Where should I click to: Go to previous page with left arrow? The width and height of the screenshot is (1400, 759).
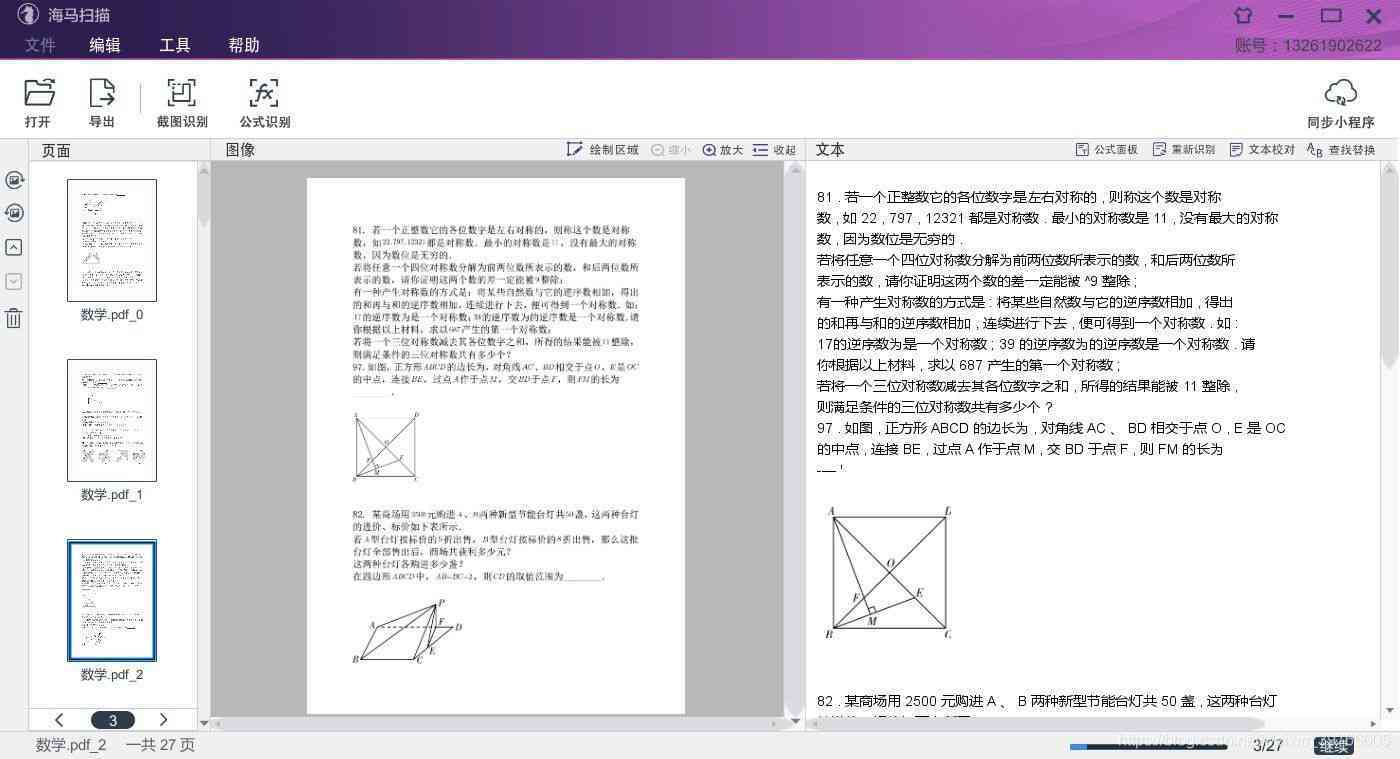[59, 720]
